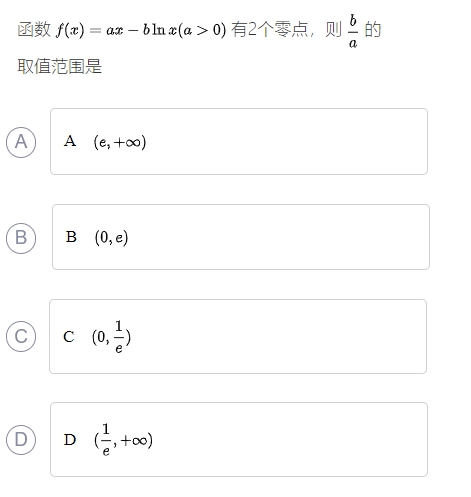Click the text 取值范围是
This screenshot has width=471, height=497.
click(59, 66)
